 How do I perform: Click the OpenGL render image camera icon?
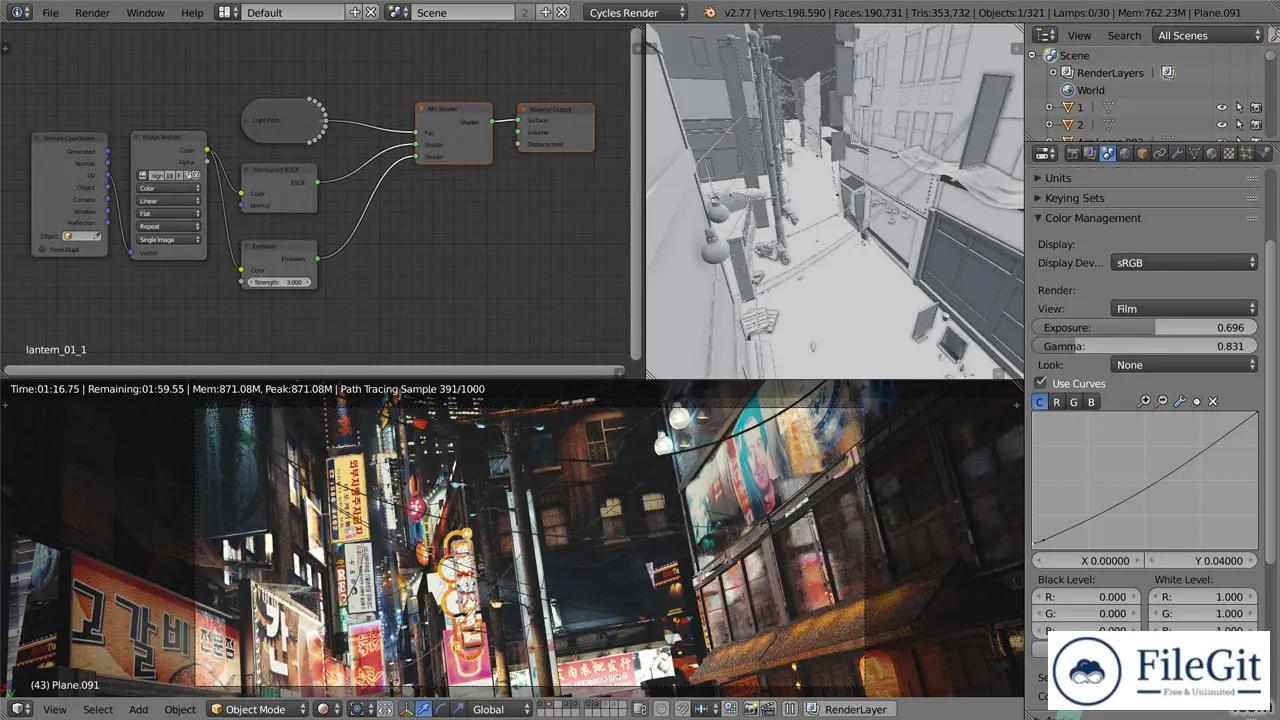coord(751,709)
